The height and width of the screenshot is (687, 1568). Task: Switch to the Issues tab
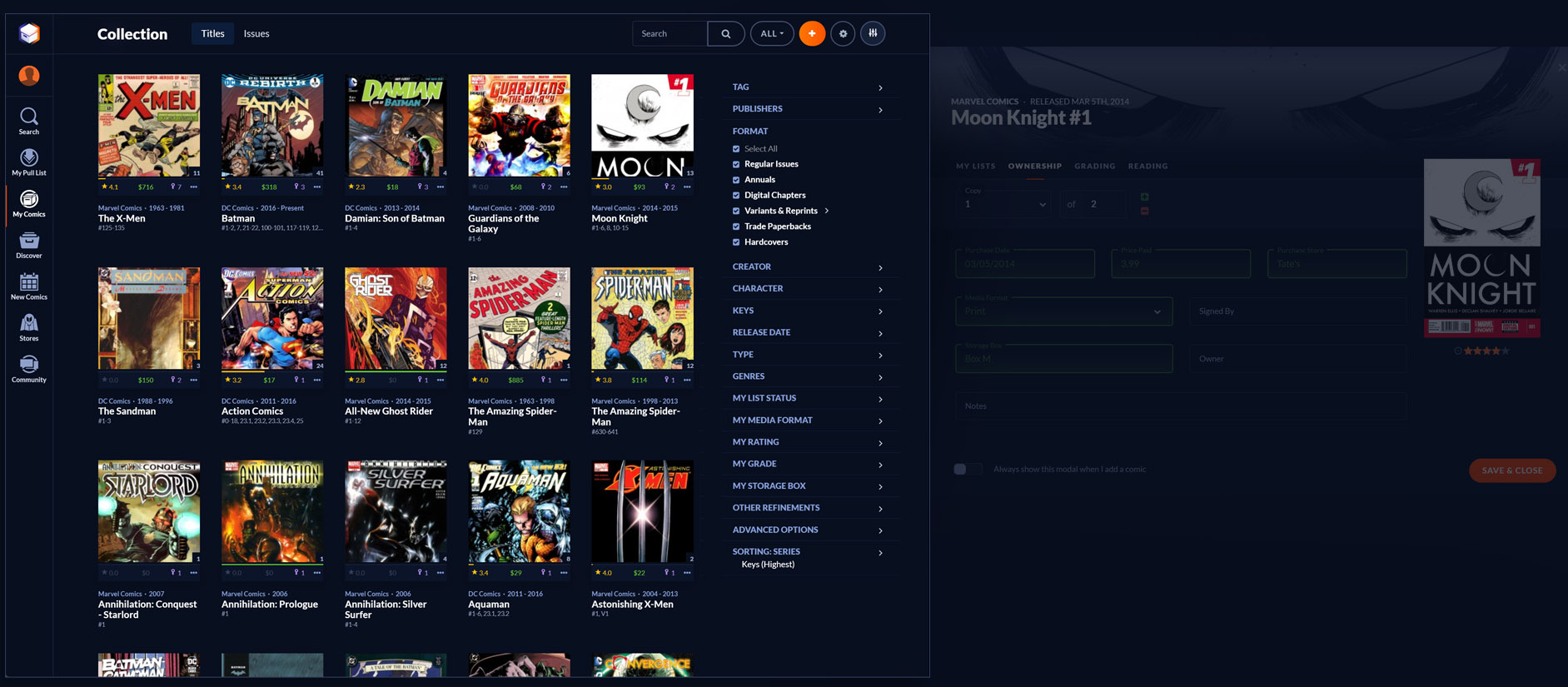tap(256, 34)
